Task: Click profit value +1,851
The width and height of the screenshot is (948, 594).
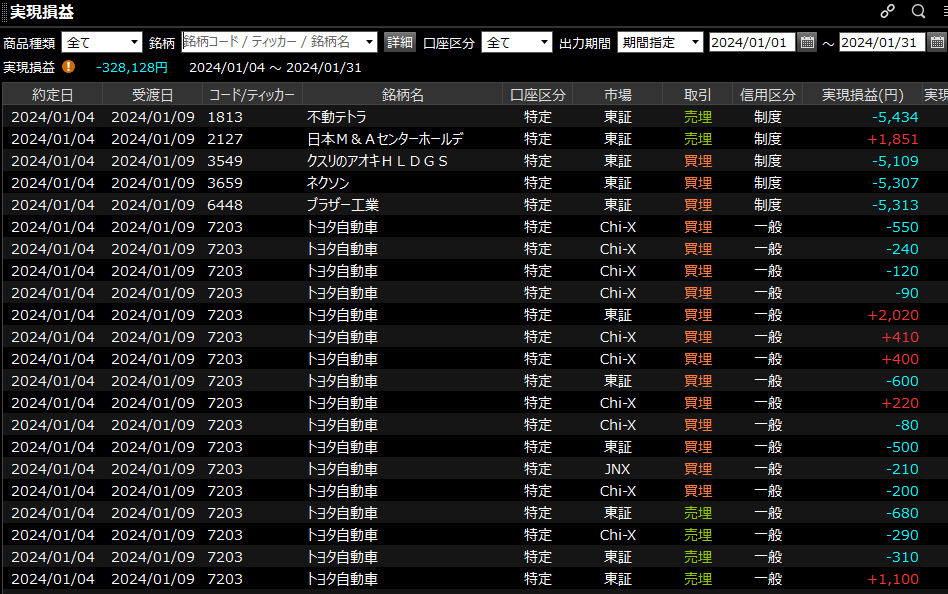Action: pyautogui.click(x=893, y=139)
